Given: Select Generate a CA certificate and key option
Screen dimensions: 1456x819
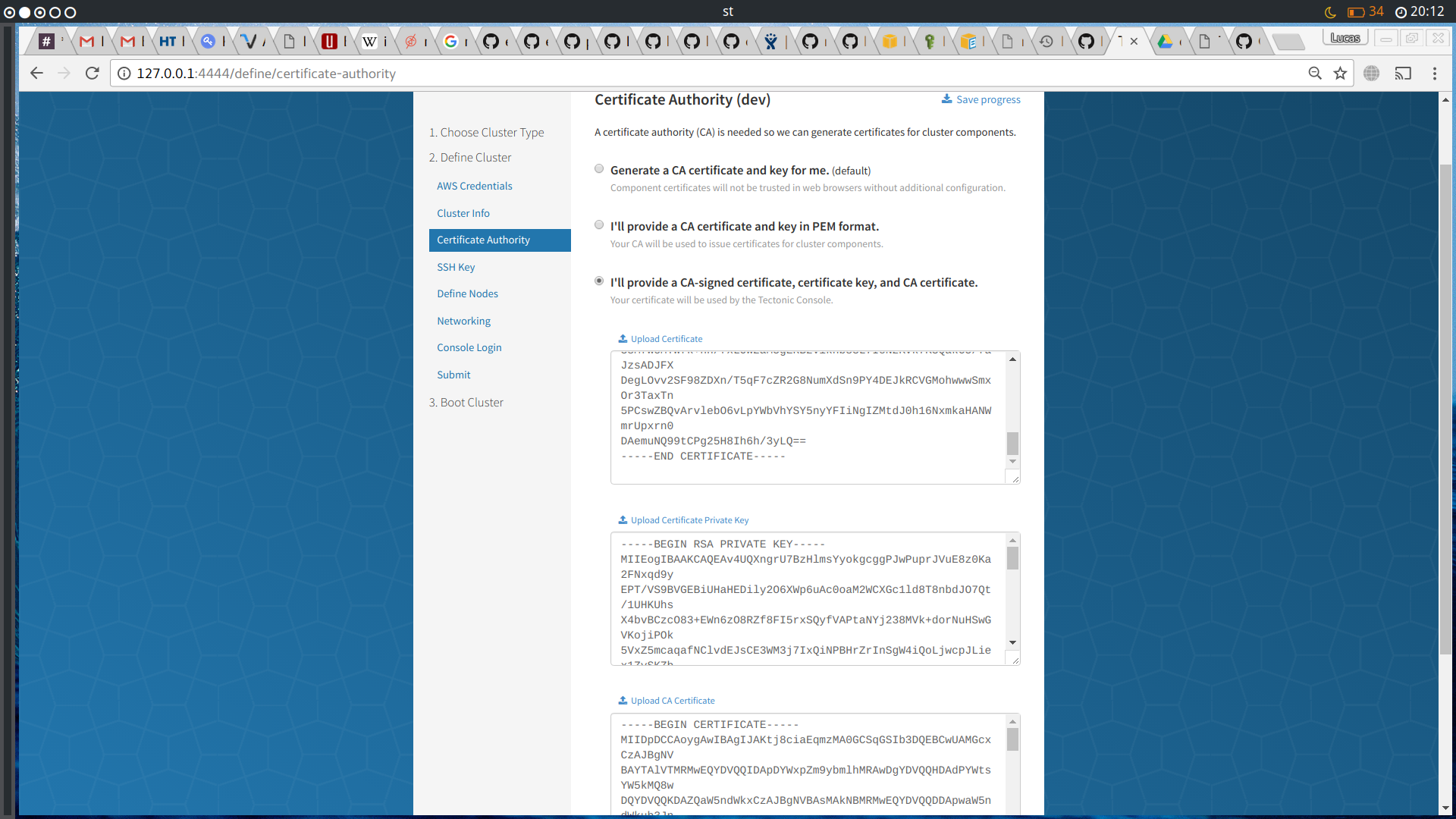Looking at the screenshot, I should pos(599,169).
